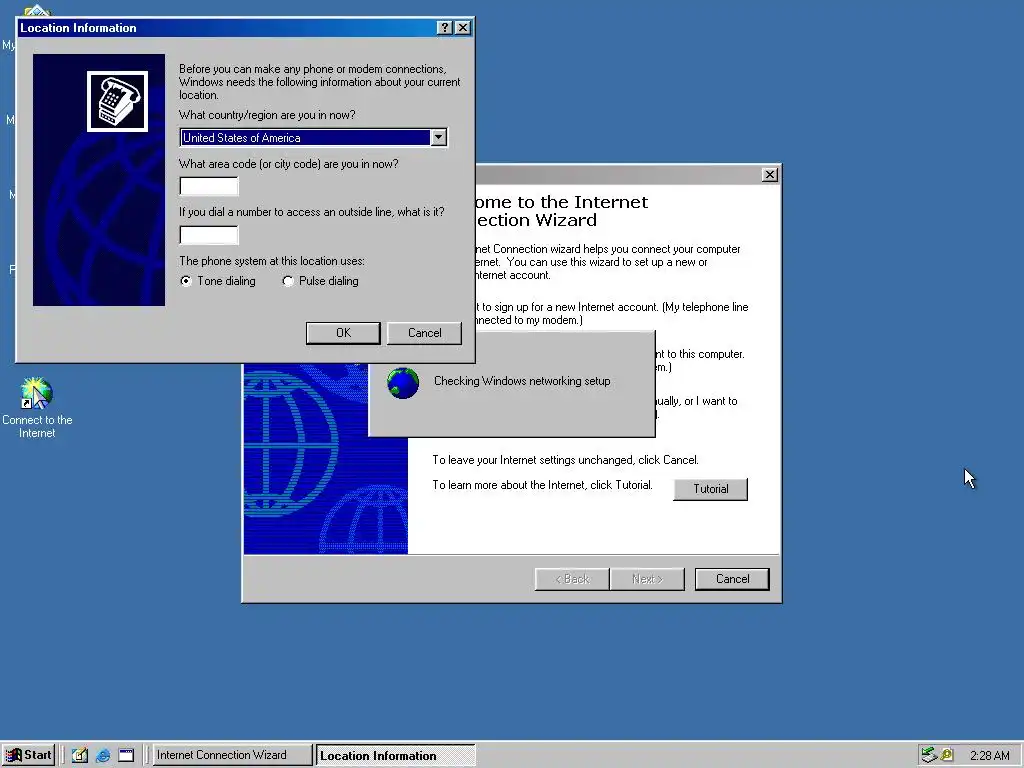Cancel the Internet Connection Wizard
1024x768 pixels.
click(x=732, y=579)
